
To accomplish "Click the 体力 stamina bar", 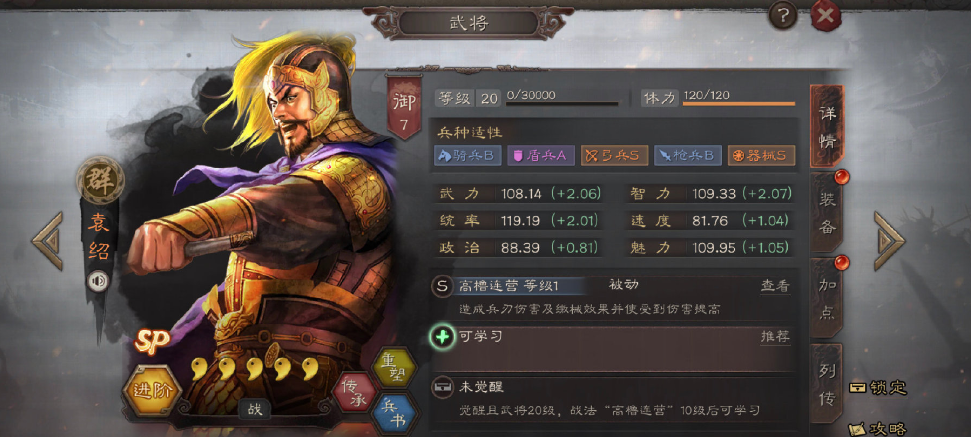I will pos(739,103).
